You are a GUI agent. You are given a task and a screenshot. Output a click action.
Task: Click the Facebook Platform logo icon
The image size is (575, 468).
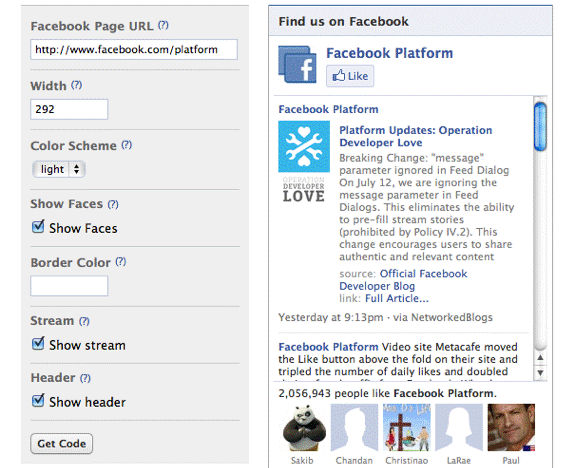click(x=297, y=64)
